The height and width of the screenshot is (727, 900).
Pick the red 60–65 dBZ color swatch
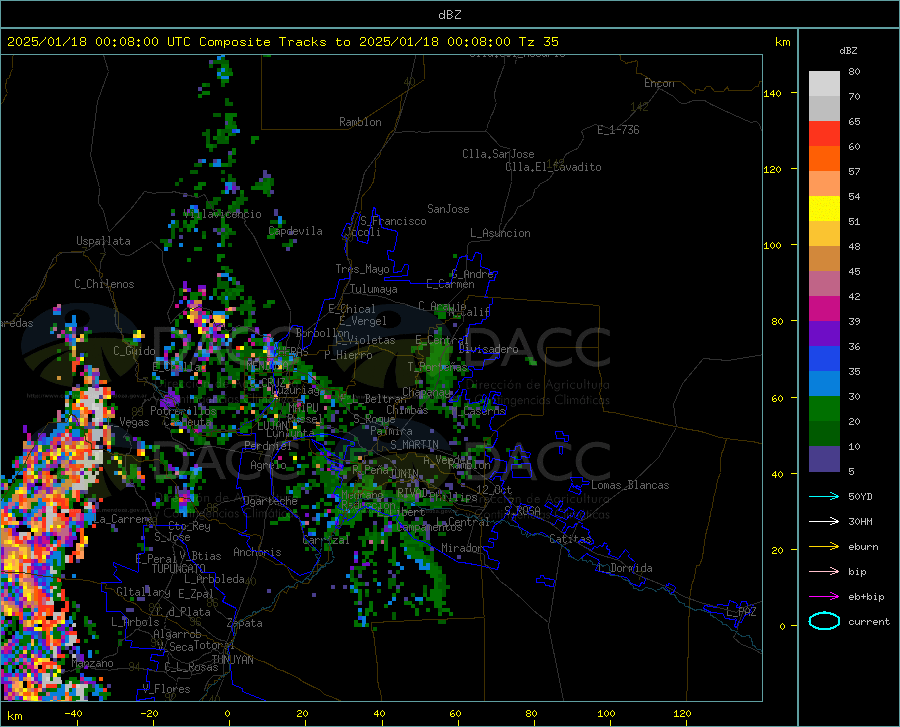coord(824,134)
